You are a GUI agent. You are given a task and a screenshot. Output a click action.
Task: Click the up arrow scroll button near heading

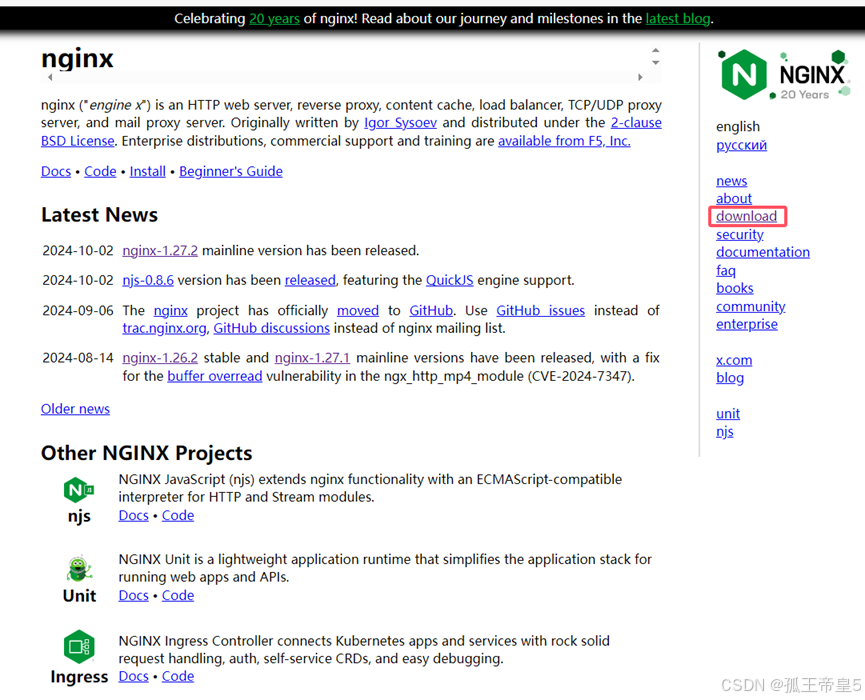[655, 50]
